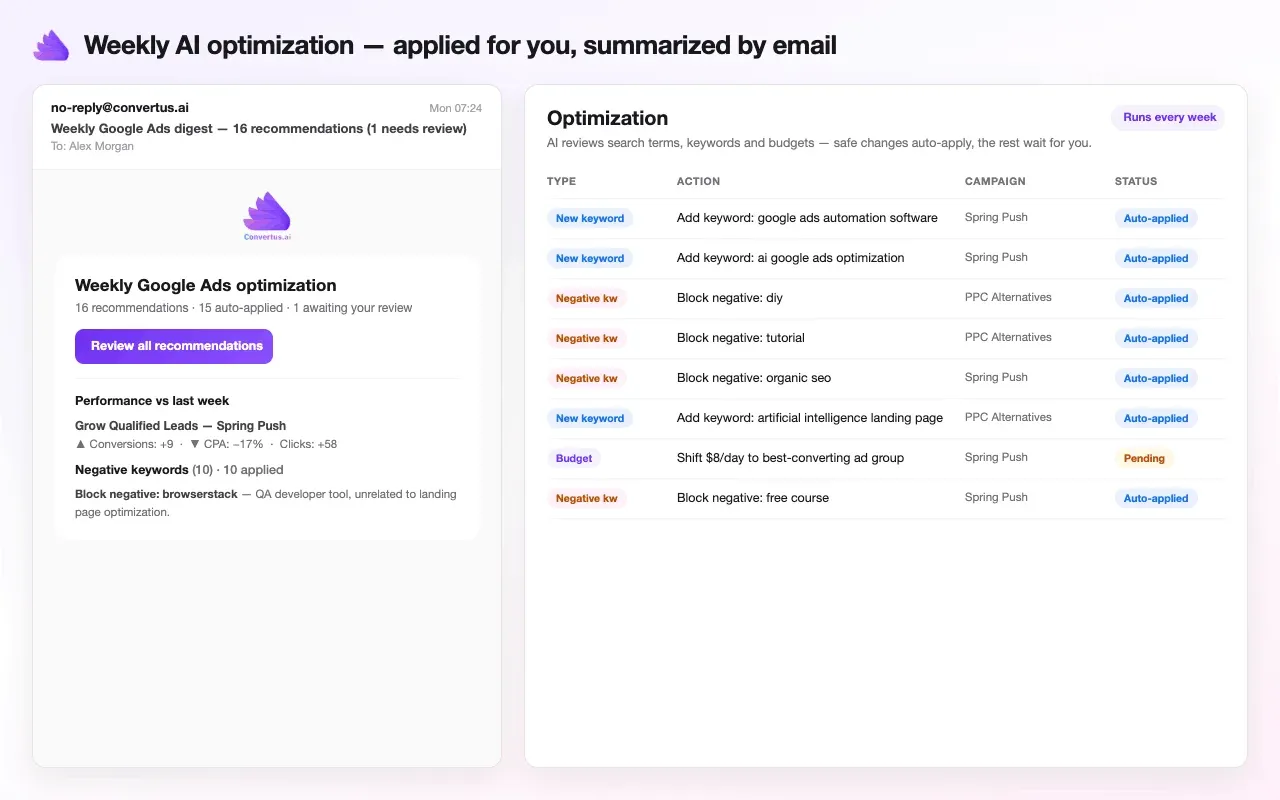Viewport: 1280px width, 800px height.
Task: Click the Optimization panel heading
Action: point(607,118)
